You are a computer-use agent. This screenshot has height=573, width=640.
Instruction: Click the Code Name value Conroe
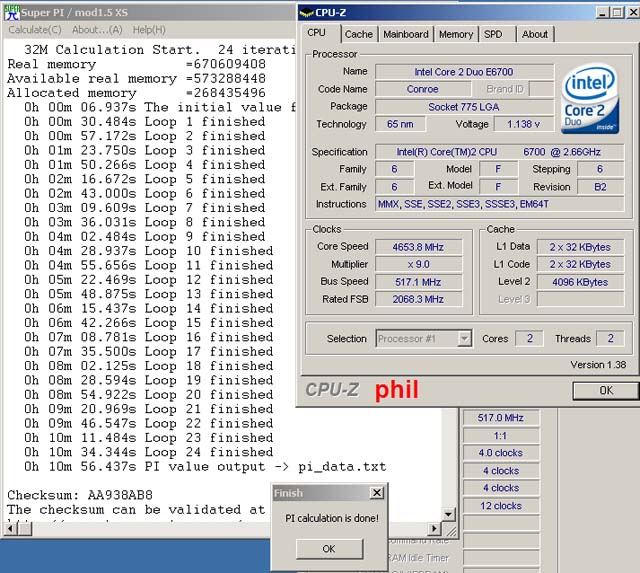click(423, 89)
